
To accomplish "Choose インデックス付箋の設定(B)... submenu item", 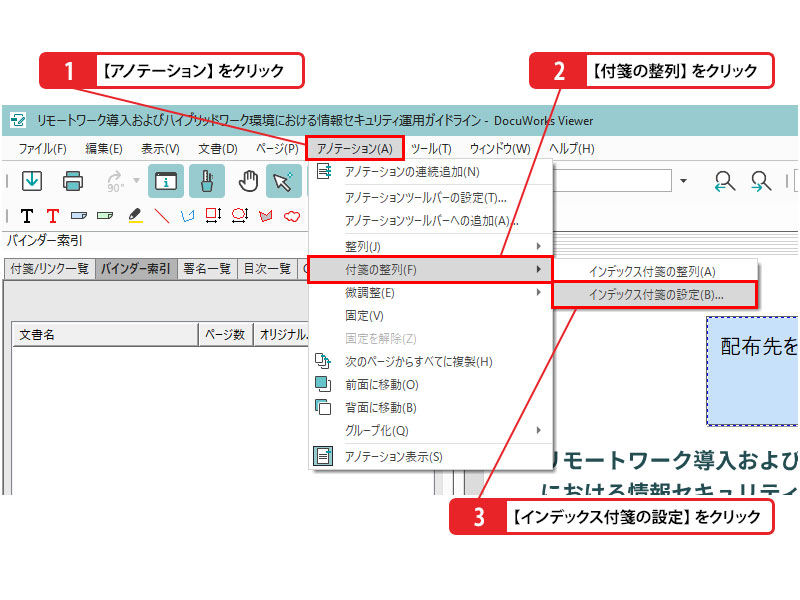I will pyautogui.click(x=655, y=294).
